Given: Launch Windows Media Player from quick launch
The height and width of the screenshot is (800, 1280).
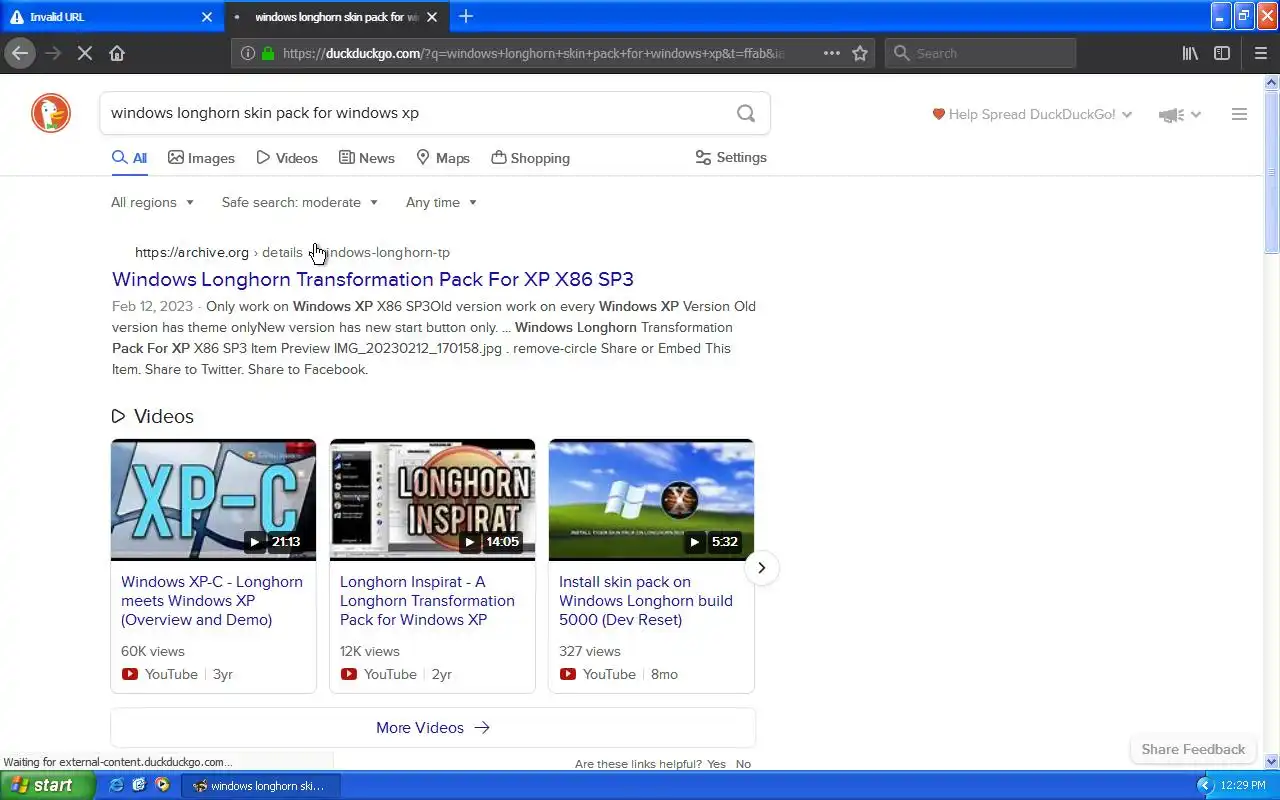Looking at the screenshot, I should tap(162, 786).
